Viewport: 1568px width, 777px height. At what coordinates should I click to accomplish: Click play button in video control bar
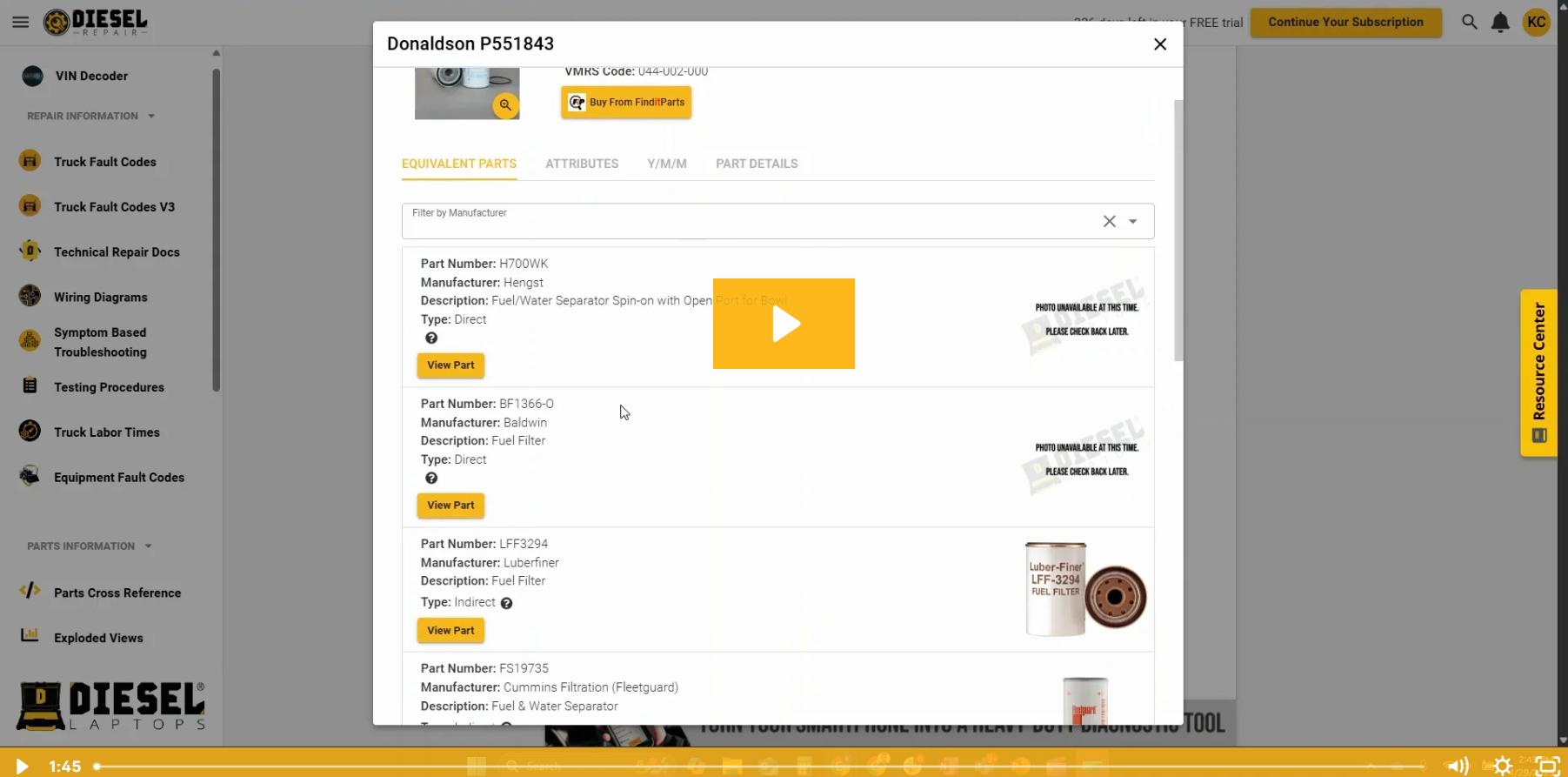22,766
